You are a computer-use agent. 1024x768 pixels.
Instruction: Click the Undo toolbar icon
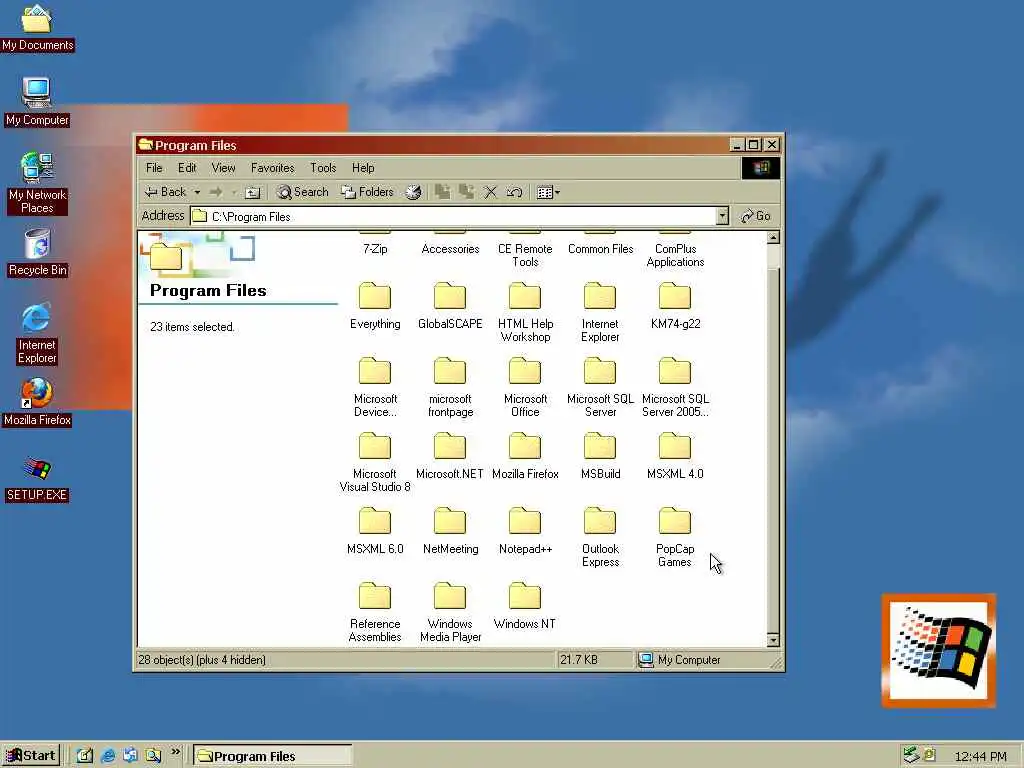(515, 192)
